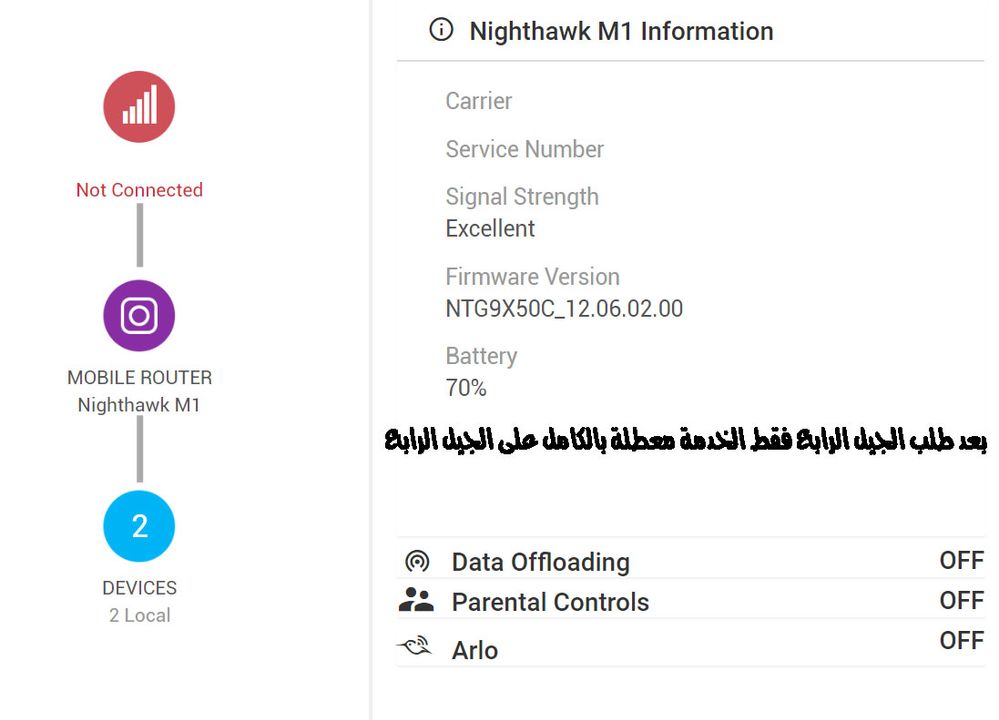Viewport: 999px width, 720px height.
Task: Click the MOBILE ROUTER label
Action: coord(139,378)
